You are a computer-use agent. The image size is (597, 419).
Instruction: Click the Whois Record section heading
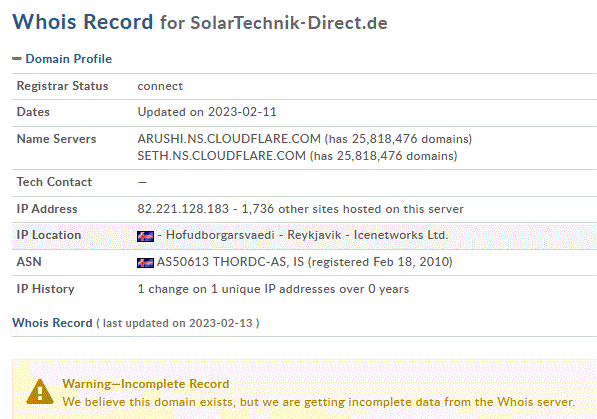pos(52,323)
